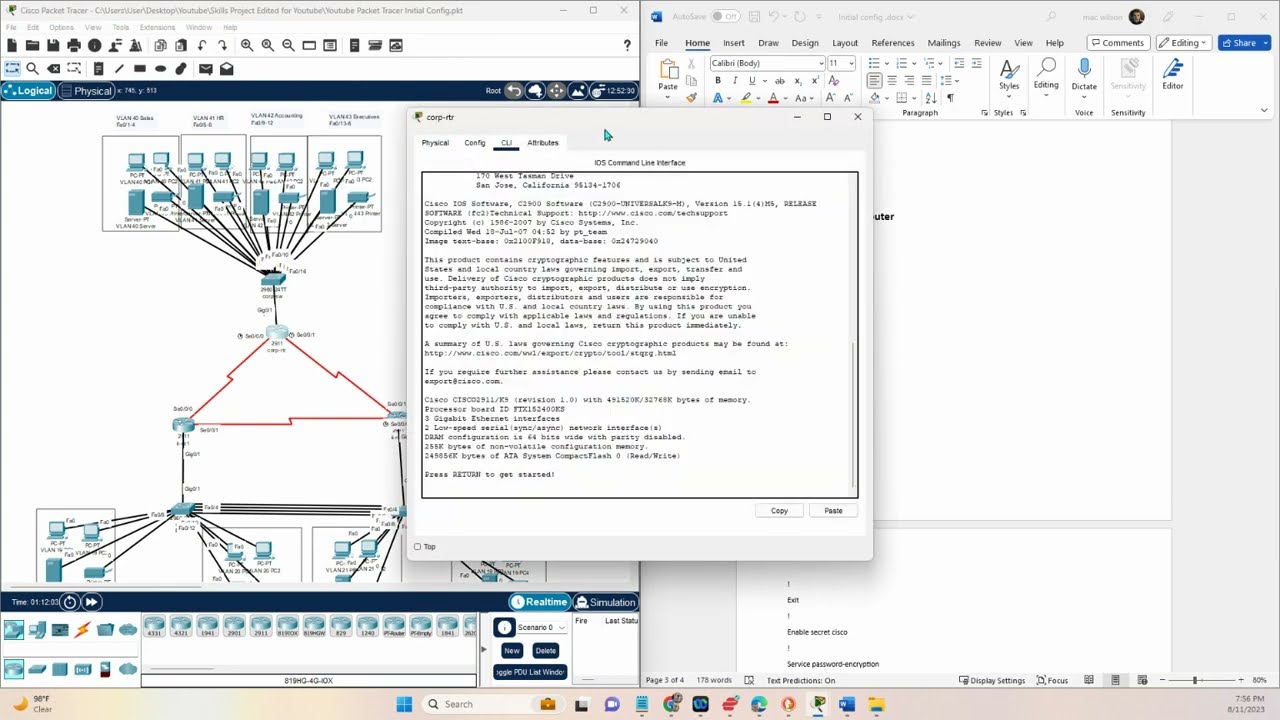Click the Save icon in Packet Tracer
The height and width of the screenshot is (720, 1280).
click(x=53, y=45)
